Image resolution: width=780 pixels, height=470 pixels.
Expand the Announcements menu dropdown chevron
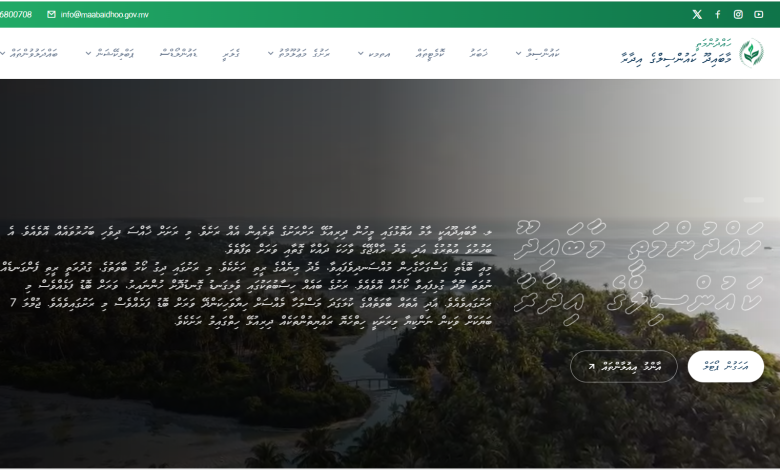[361, 53]
